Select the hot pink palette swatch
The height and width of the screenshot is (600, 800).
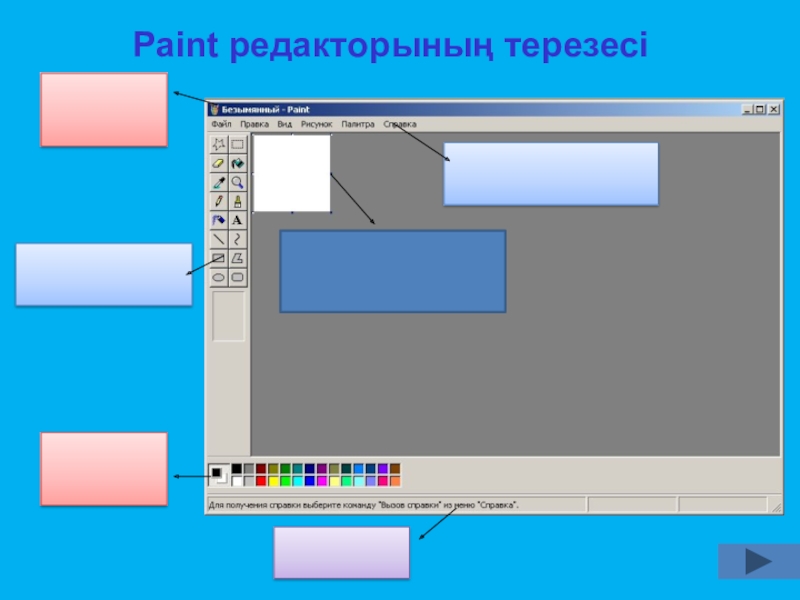[x=383, y=481]
